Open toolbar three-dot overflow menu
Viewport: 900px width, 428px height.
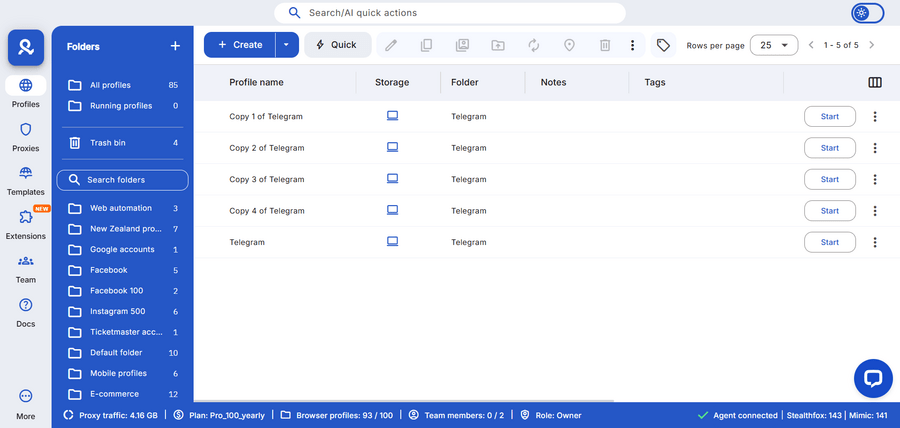click(x=632, y=45)
